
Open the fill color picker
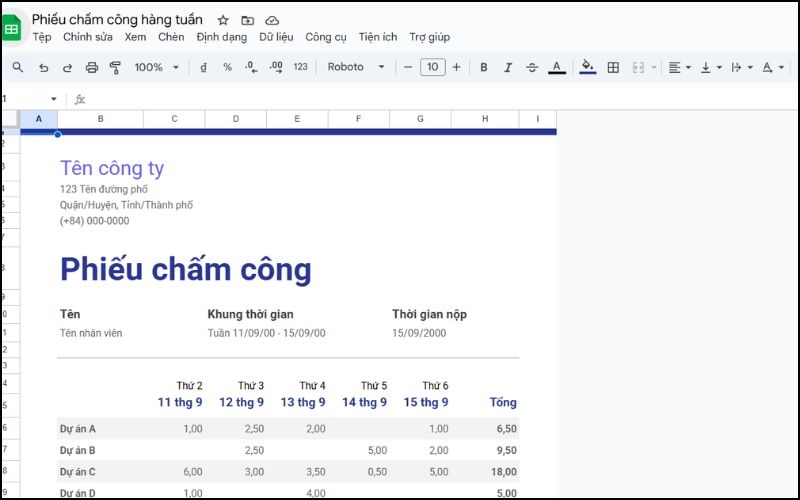[x=588, y=67]
